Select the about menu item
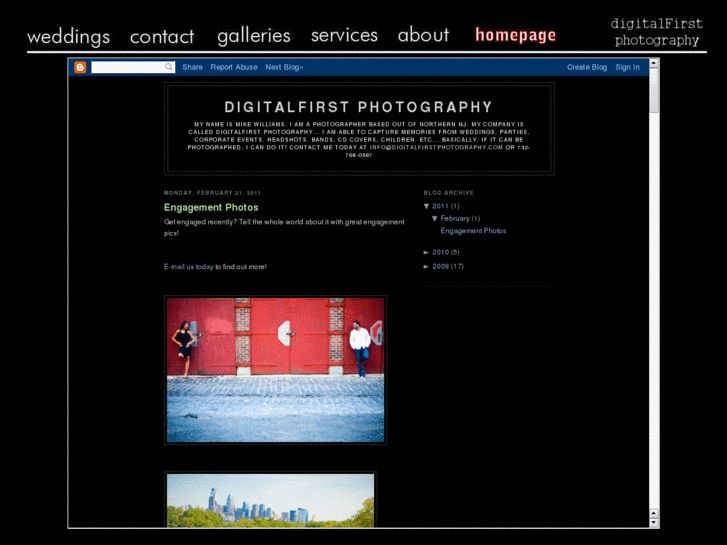This screenshot has height=545, width=727. pos(423,35)
